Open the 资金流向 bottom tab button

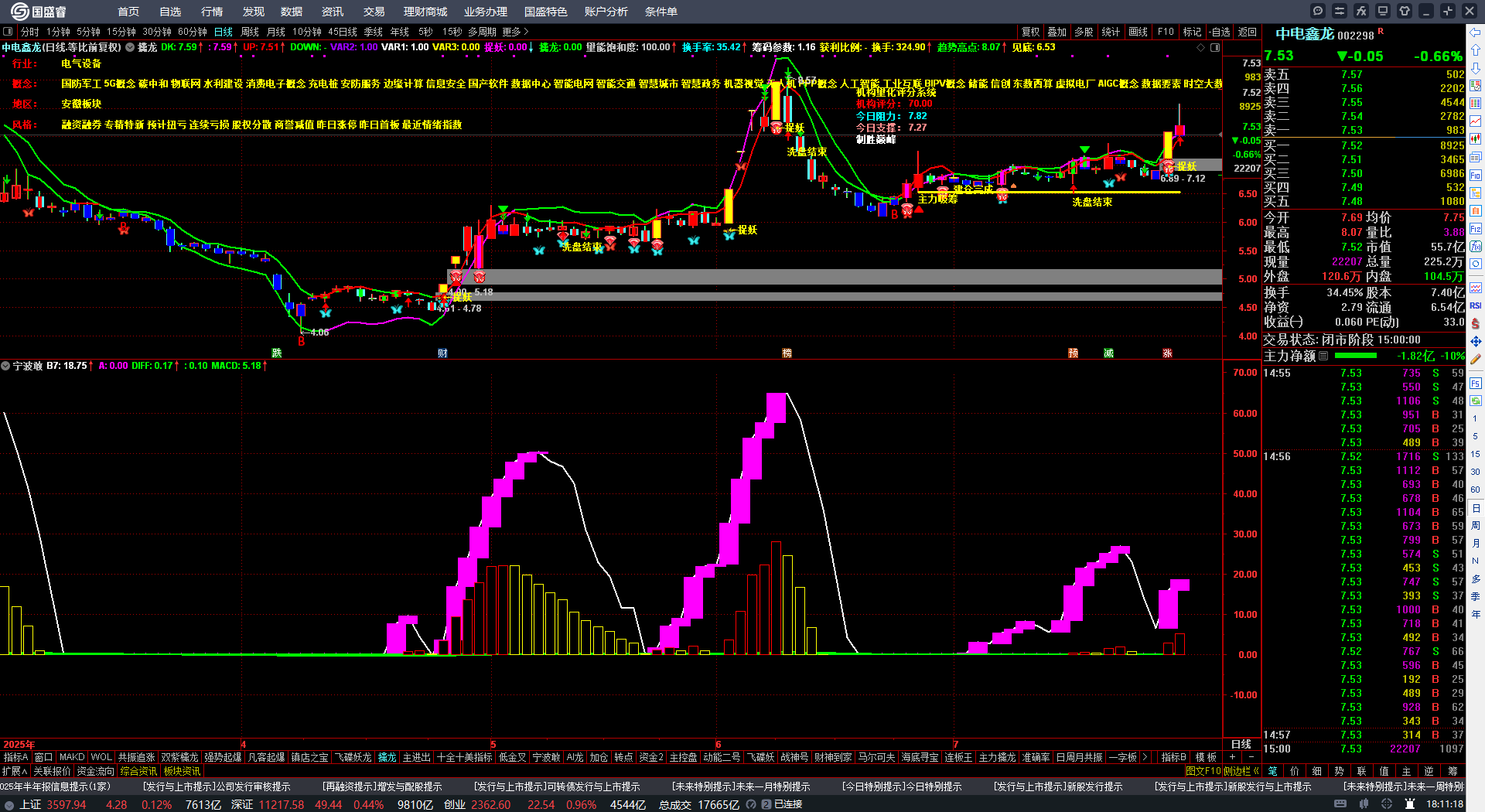point(95,771)
